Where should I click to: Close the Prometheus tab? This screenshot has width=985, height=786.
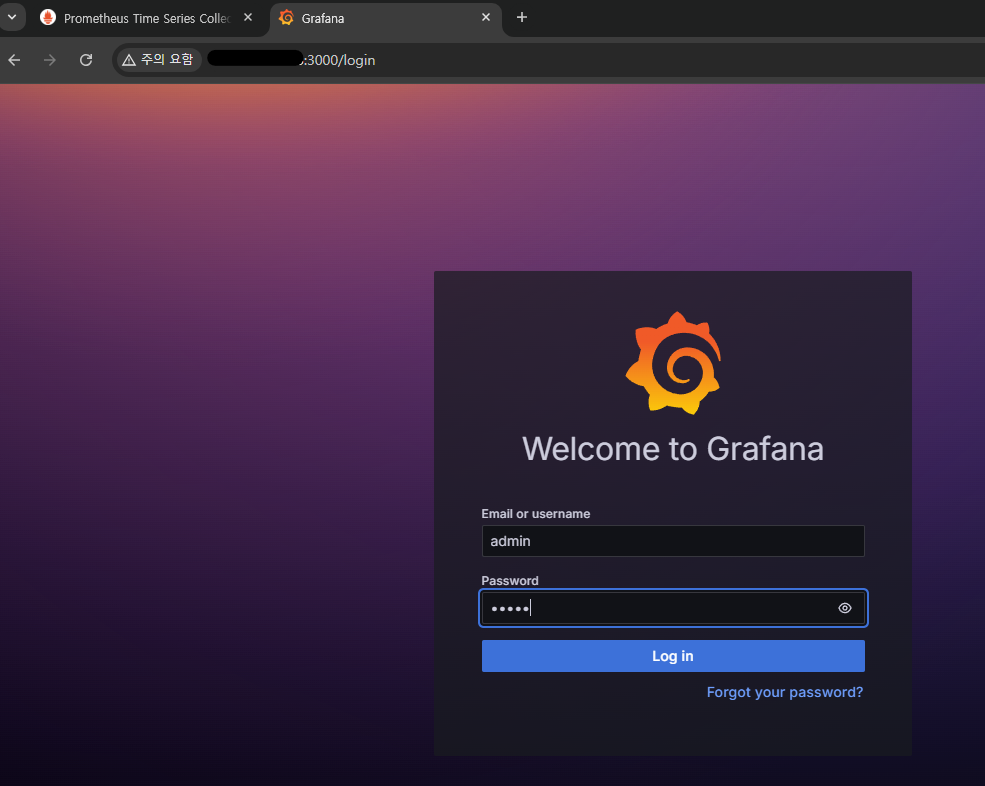pyautogui.click(x=248, y=18)
